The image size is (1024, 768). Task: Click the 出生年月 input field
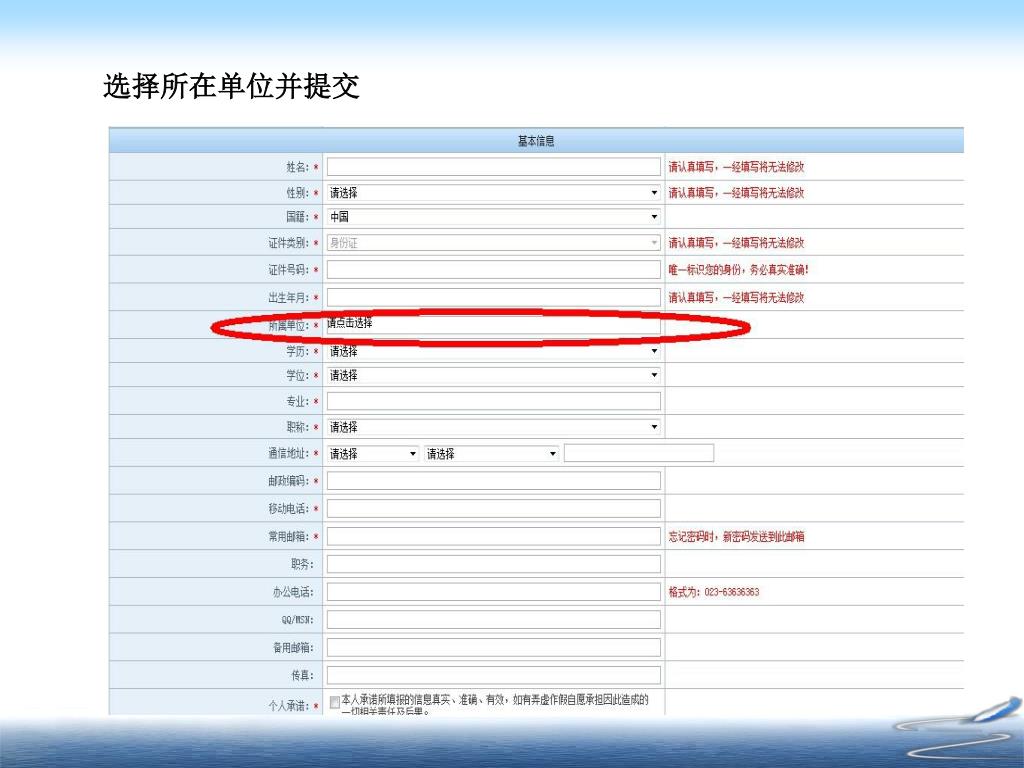[x=494, y=297]
